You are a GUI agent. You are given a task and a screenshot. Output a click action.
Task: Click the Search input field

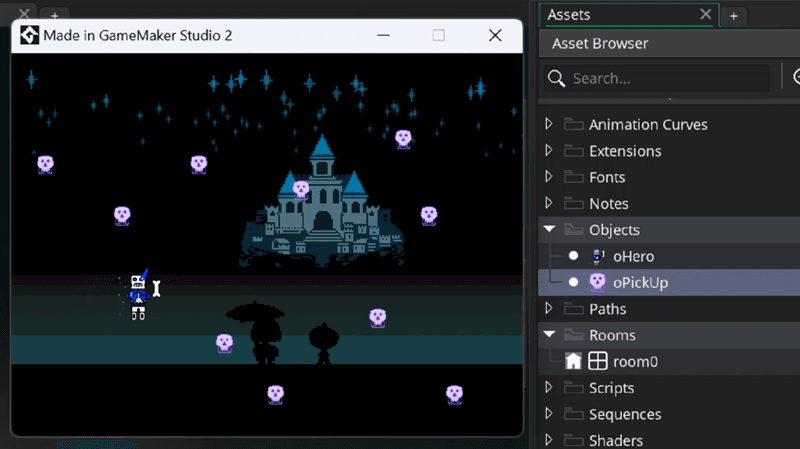(665, 78)
